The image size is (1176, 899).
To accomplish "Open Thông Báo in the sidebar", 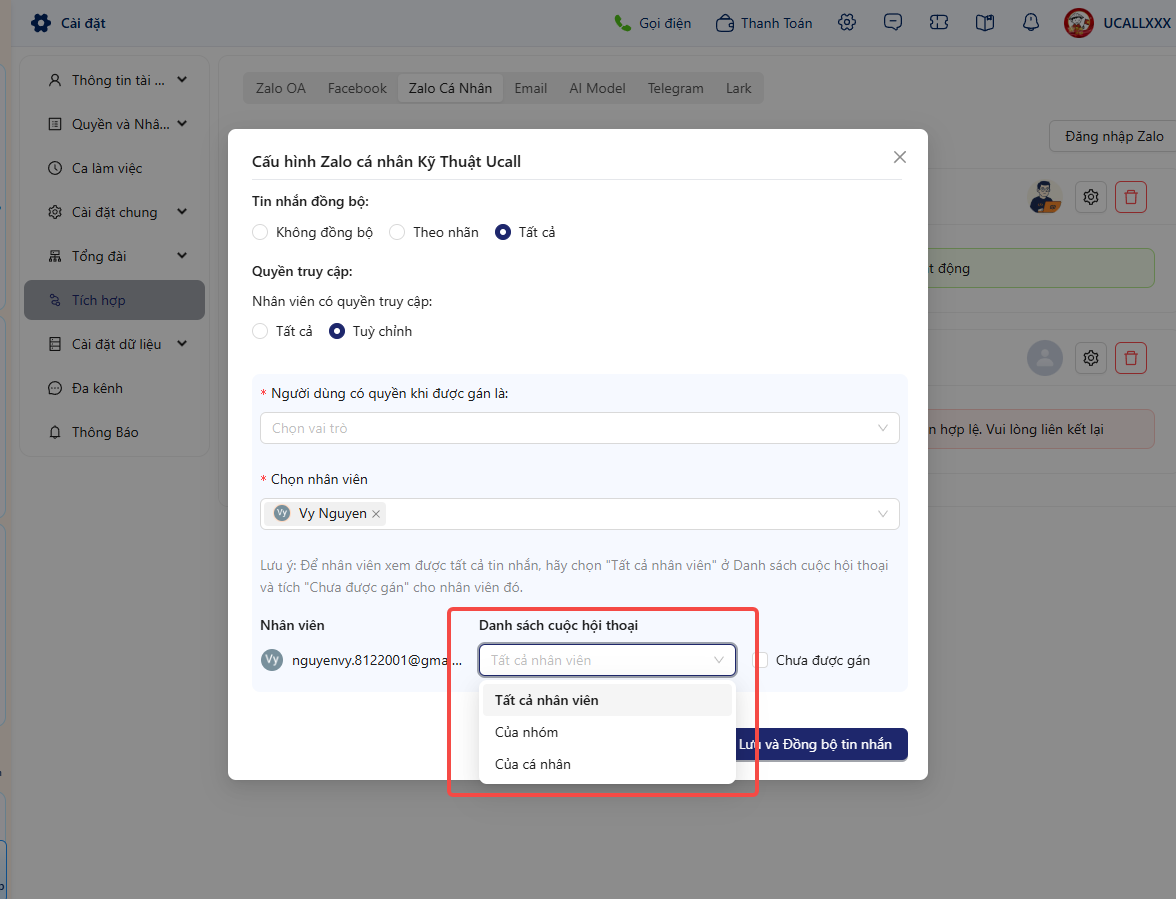I will 114,432.
